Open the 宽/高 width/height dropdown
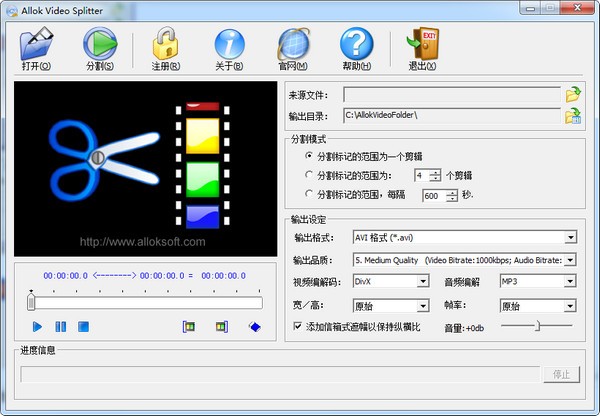The width and height of the screenshot is (600, 416). pyautogui.click(x=422, y=306)
